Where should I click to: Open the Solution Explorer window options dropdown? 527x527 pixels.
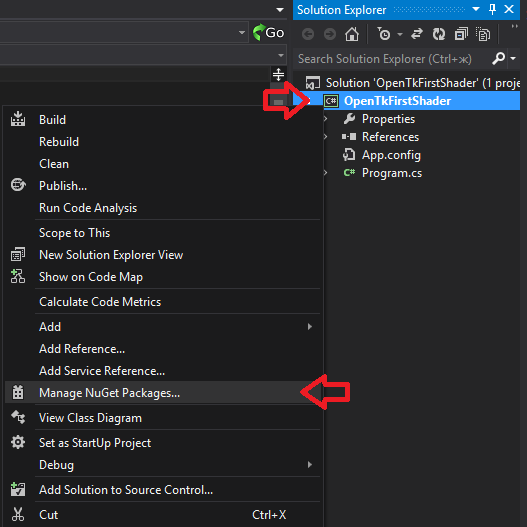pos(476,9)
